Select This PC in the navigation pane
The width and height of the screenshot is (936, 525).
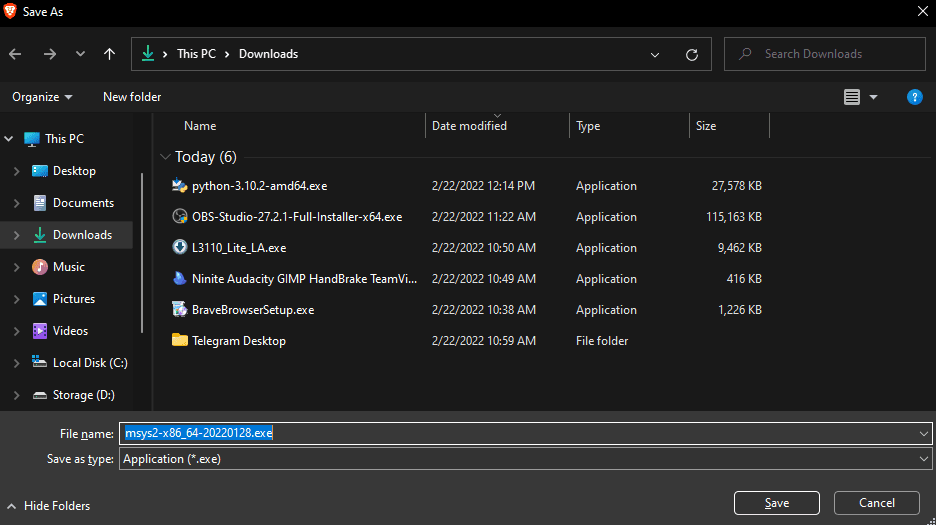pos(64,139)
